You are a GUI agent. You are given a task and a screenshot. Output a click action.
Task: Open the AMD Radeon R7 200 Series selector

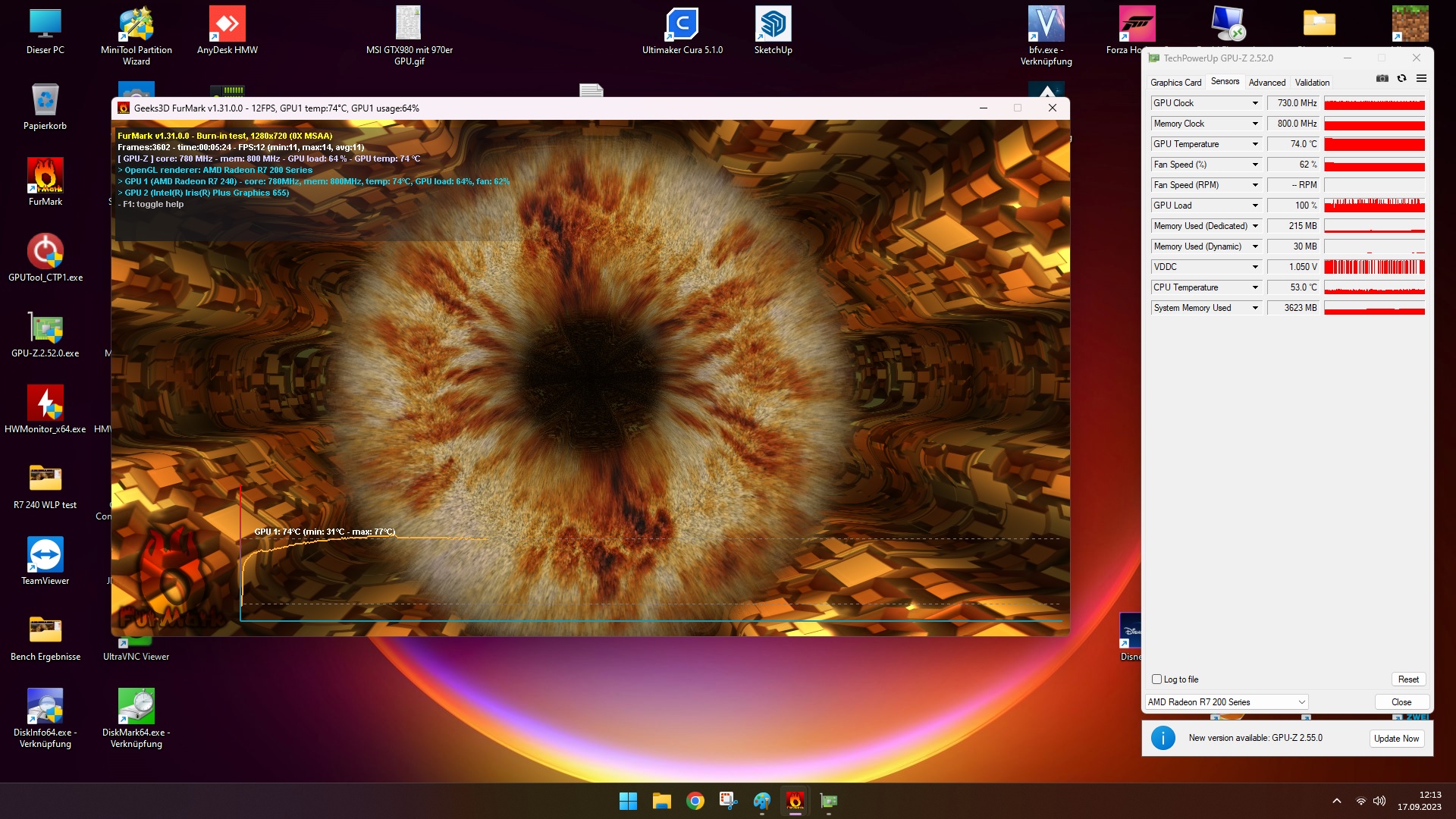tap(1226, 702)
